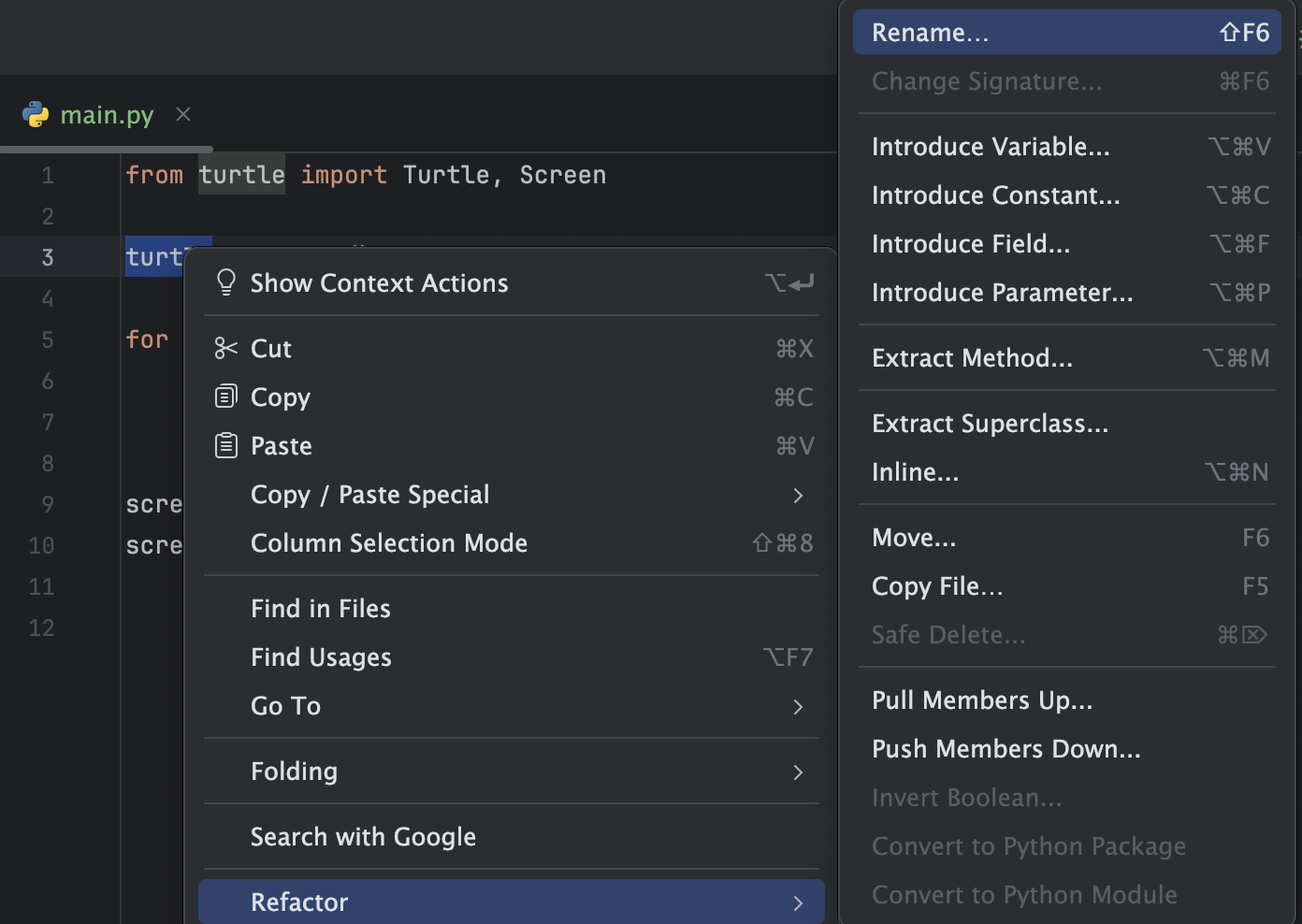Click the Paste clipboard icon

point(224,445)
